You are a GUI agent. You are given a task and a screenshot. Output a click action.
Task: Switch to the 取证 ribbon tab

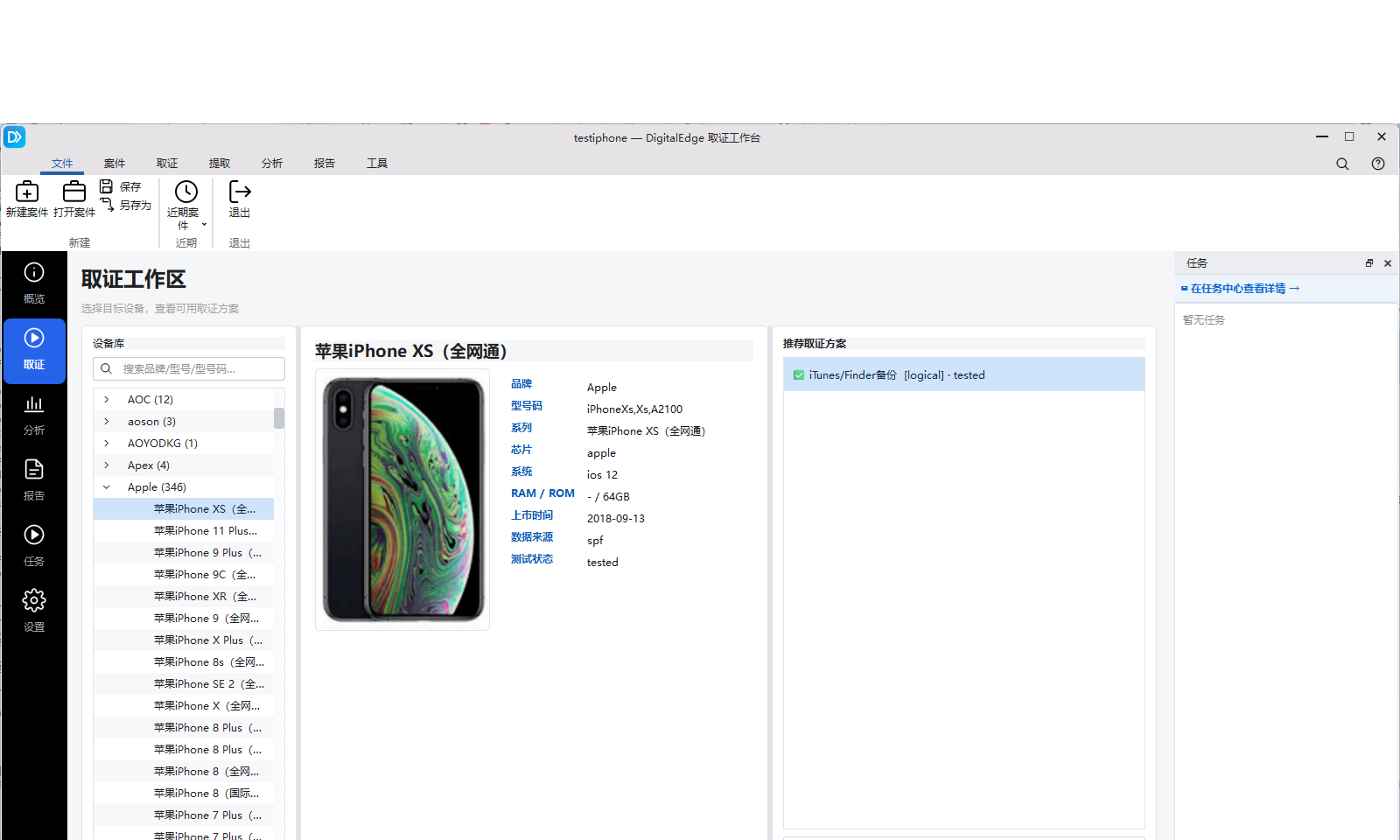(x=167, y=164)
